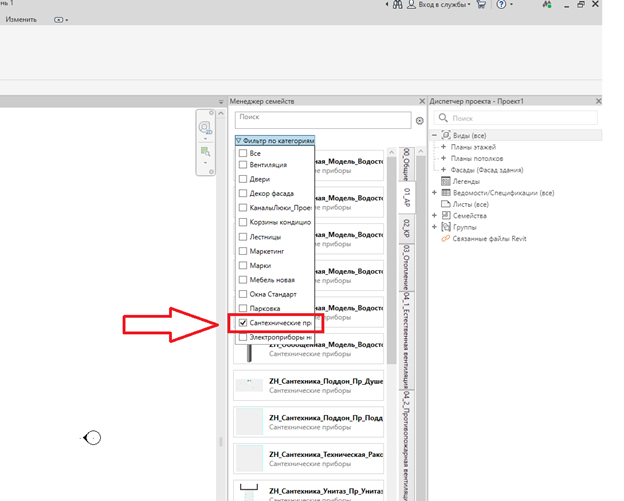
Task: Click the Виды (все) views icon
Action: pos(446,135)
